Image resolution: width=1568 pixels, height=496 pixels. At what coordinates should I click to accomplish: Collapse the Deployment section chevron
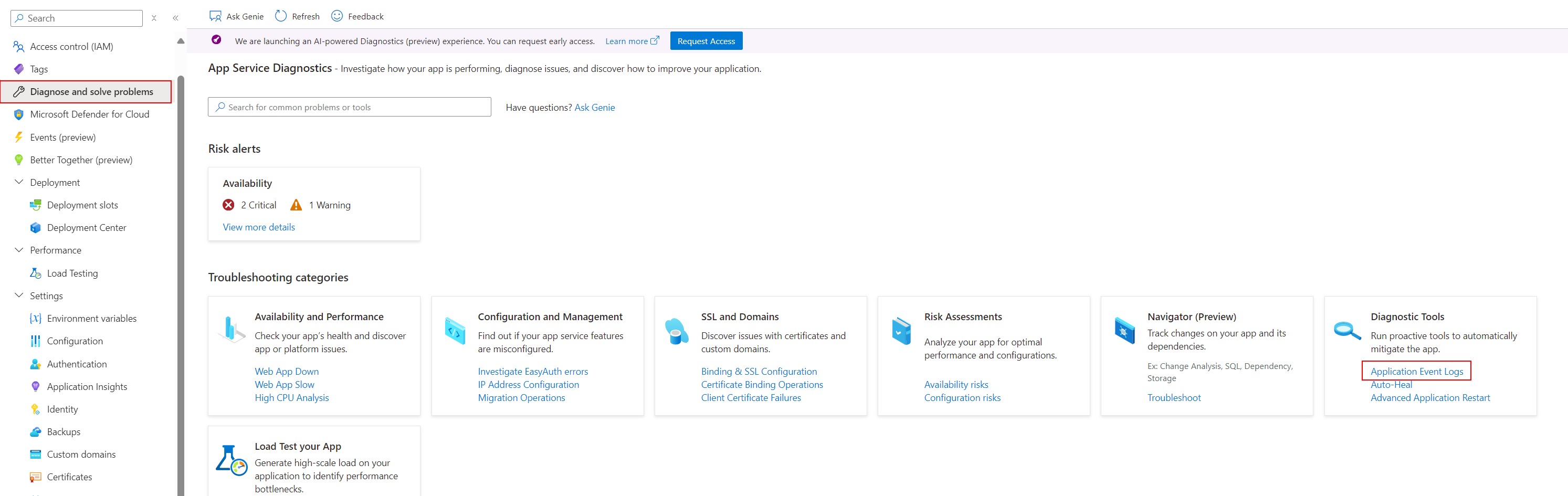tap(19, 182)
